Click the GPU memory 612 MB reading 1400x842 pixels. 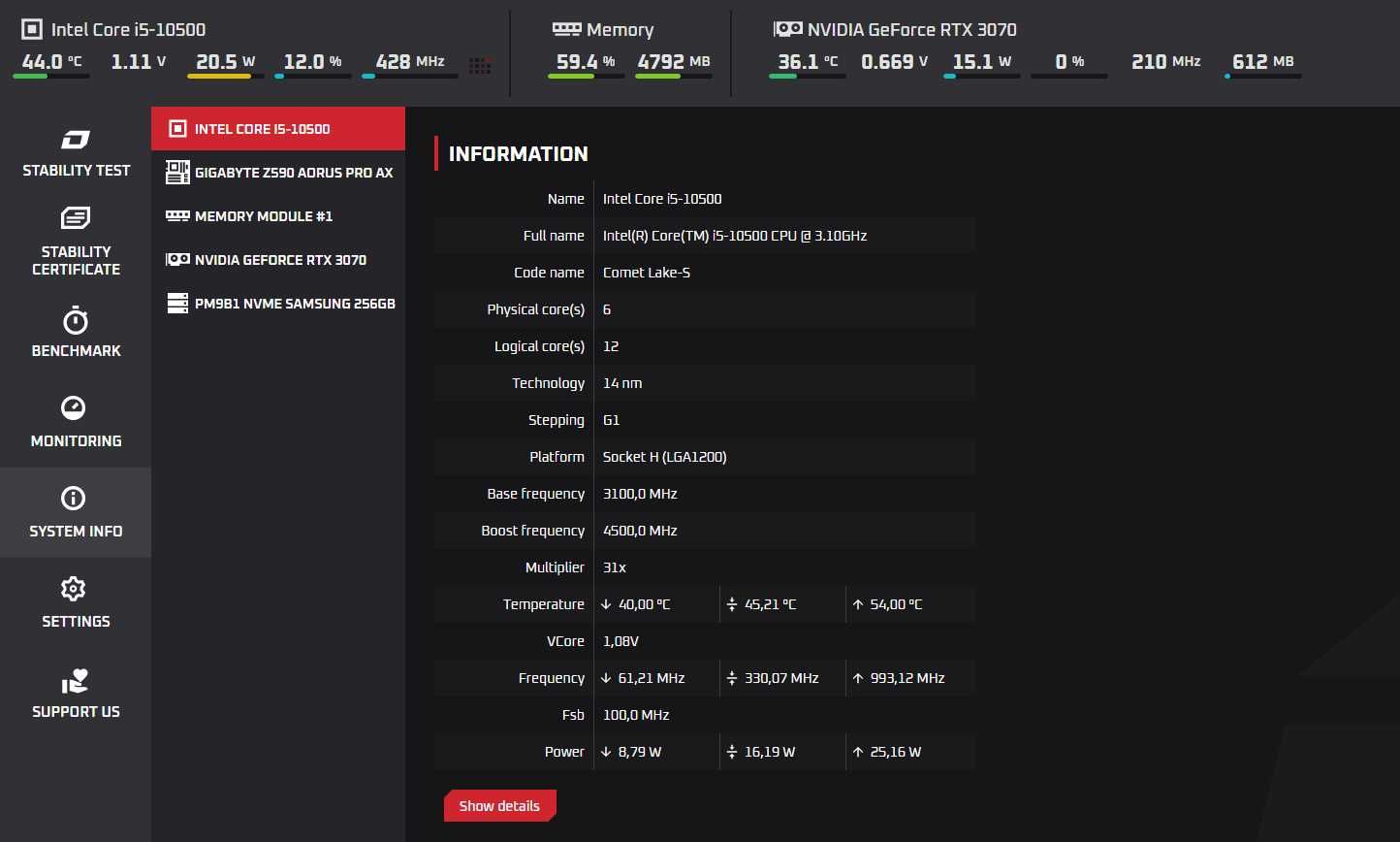1263,61
